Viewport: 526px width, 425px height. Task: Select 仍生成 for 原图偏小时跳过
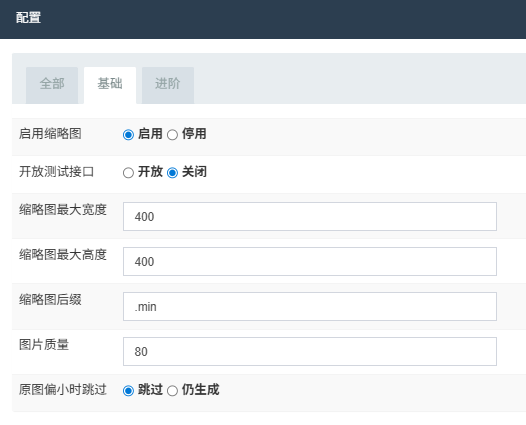pyautogui.click(x=172, y=391)
